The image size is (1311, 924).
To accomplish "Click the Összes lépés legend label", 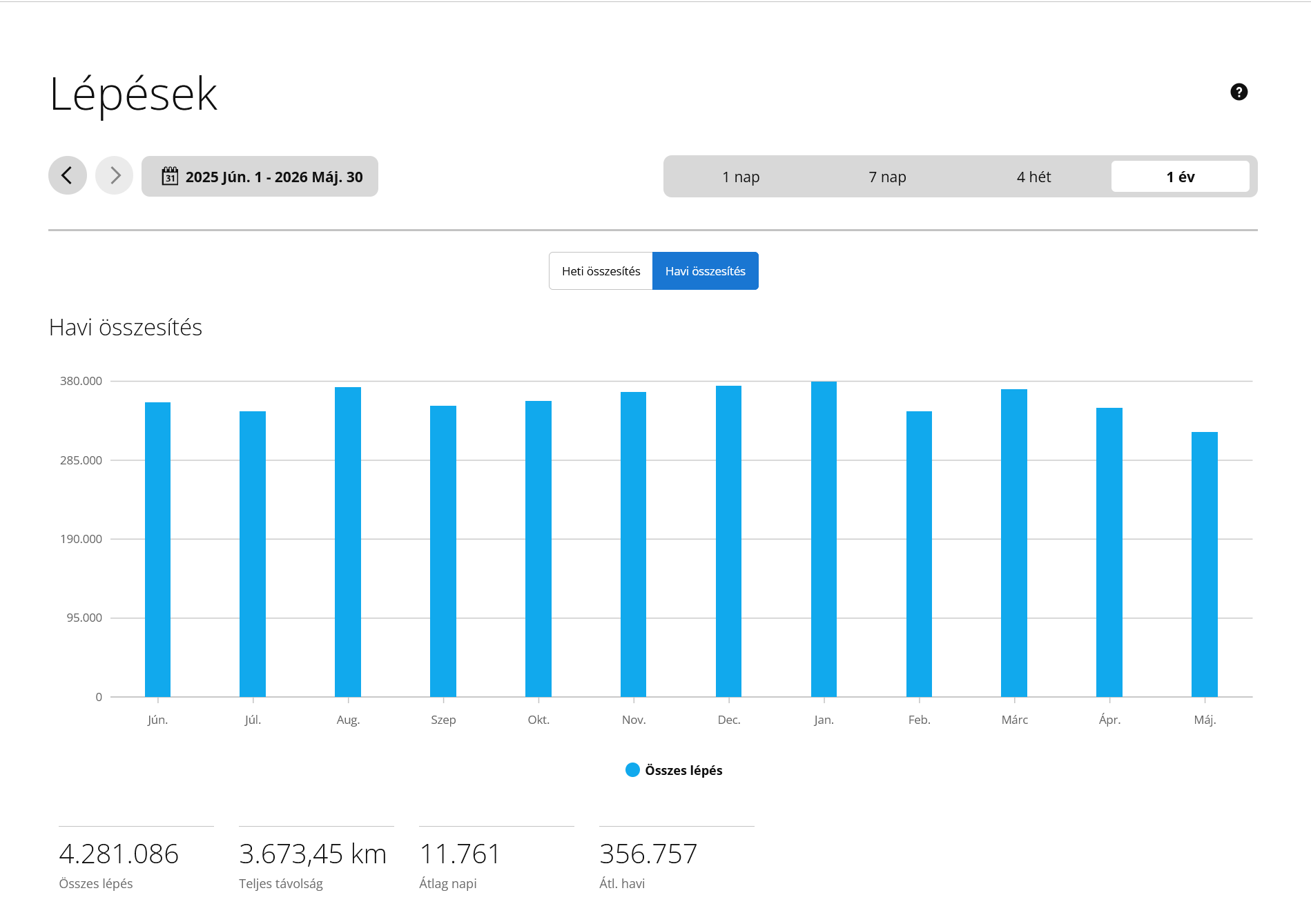I will pyautogui.click(x=683, y=770).
